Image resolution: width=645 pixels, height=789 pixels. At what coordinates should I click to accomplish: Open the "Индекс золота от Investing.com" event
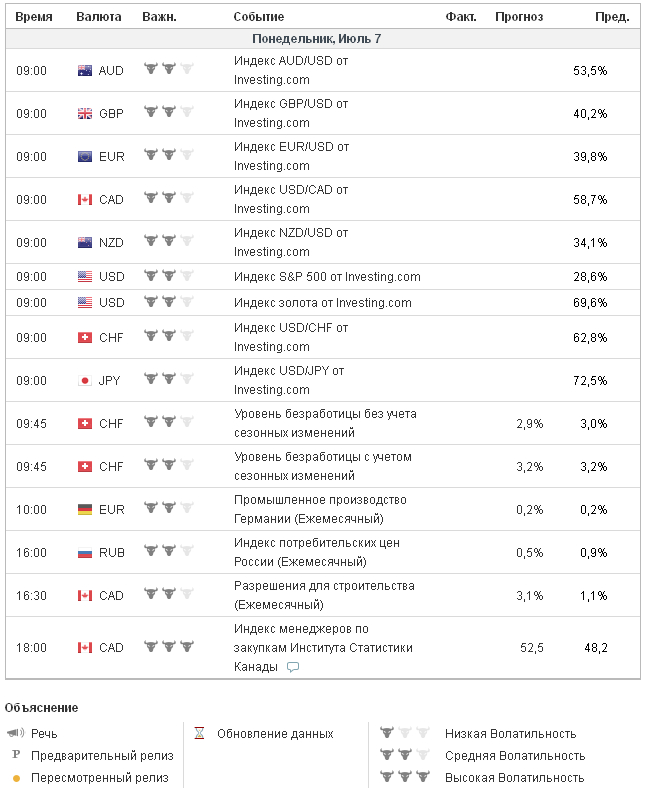(x=322, y=303)
